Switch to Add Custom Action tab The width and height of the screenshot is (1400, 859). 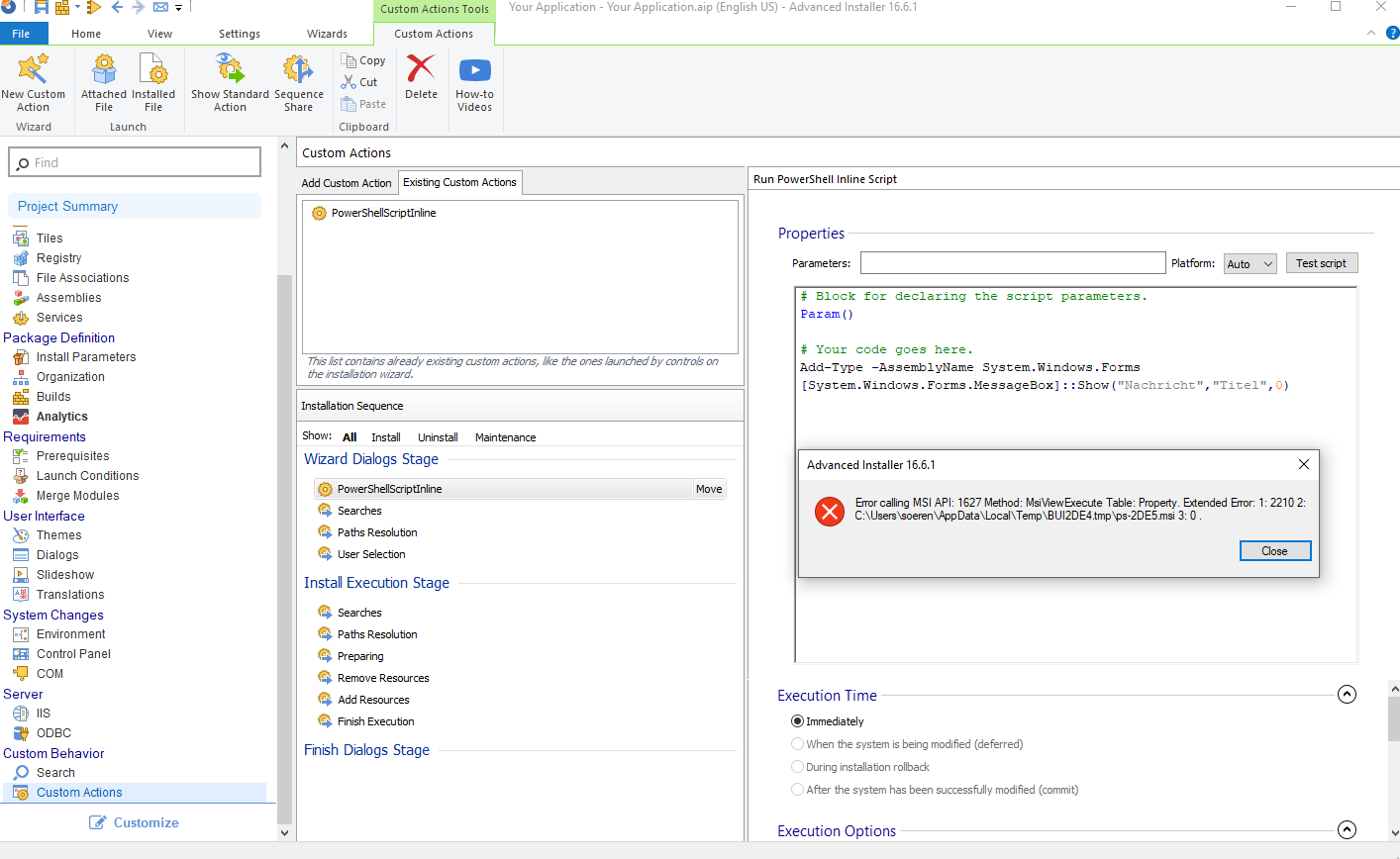click(347, 183)
